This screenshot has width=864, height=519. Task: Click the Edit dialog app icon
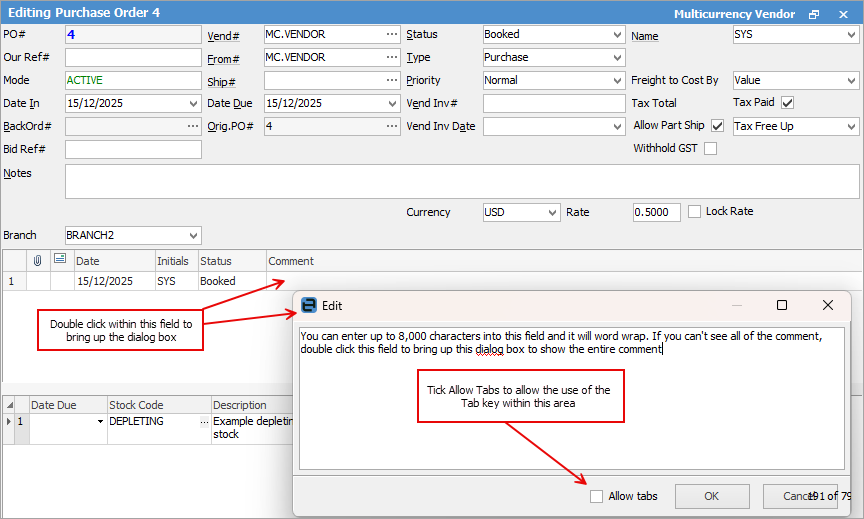click(309, 305)
